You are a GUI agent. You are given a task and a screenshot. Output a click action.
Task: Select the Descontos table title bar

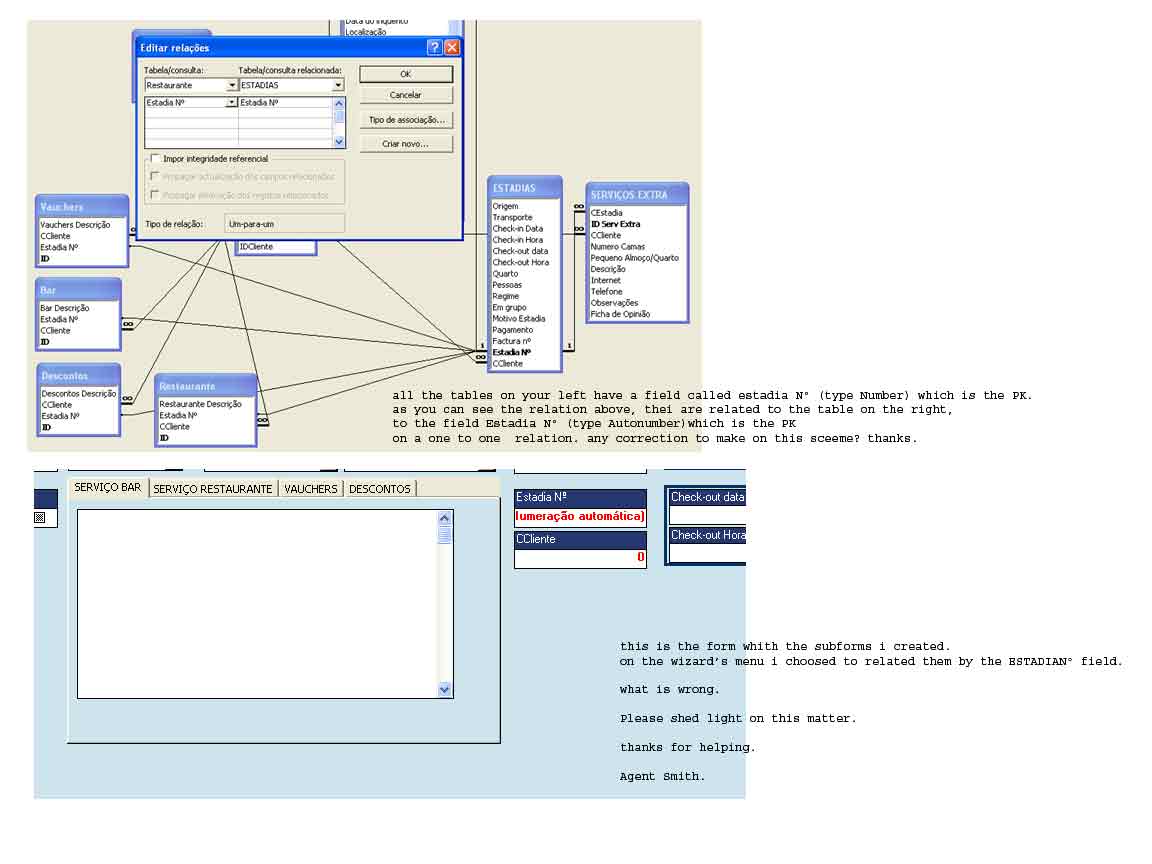(79, 375)
